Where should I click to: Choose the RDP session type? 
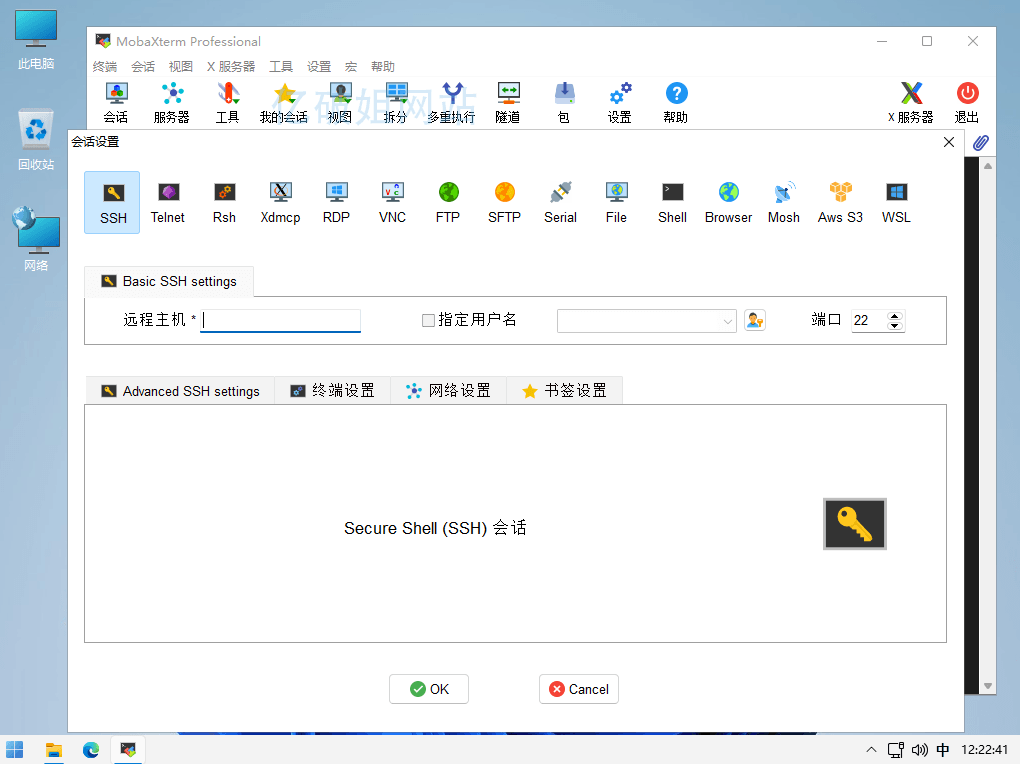point(336,202)
